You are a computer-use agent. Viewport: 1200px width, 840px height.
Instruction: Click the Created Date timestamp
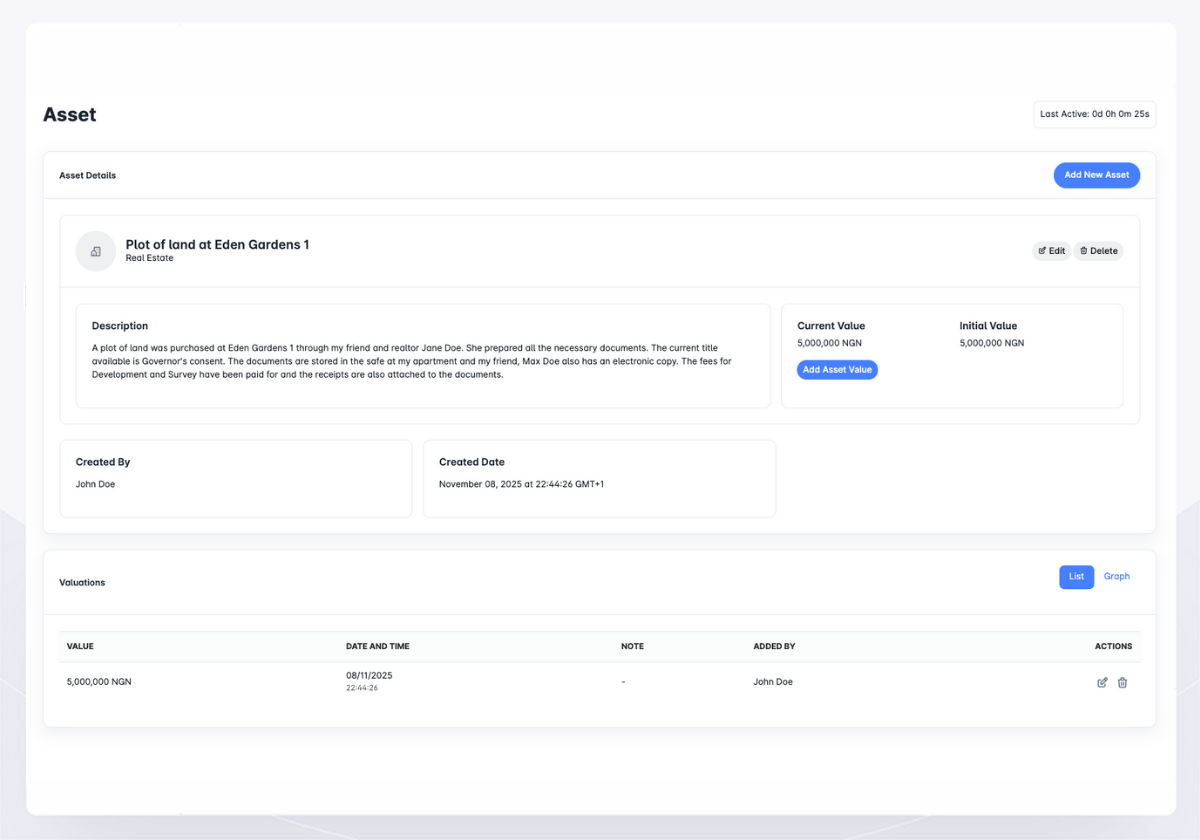[x=521, y=484]
